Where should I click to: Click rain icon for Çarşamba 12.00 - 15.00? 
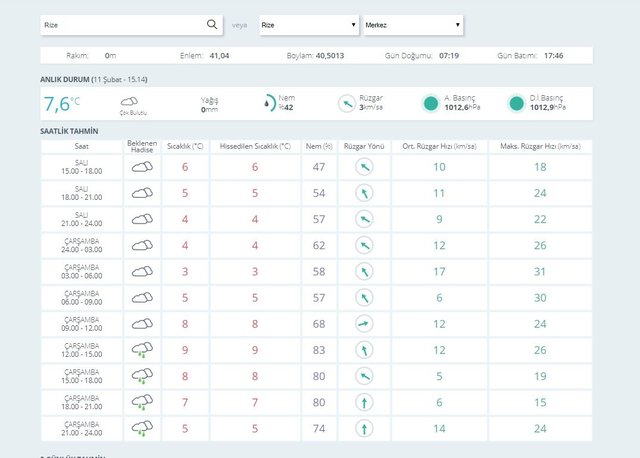pos(142,349)
